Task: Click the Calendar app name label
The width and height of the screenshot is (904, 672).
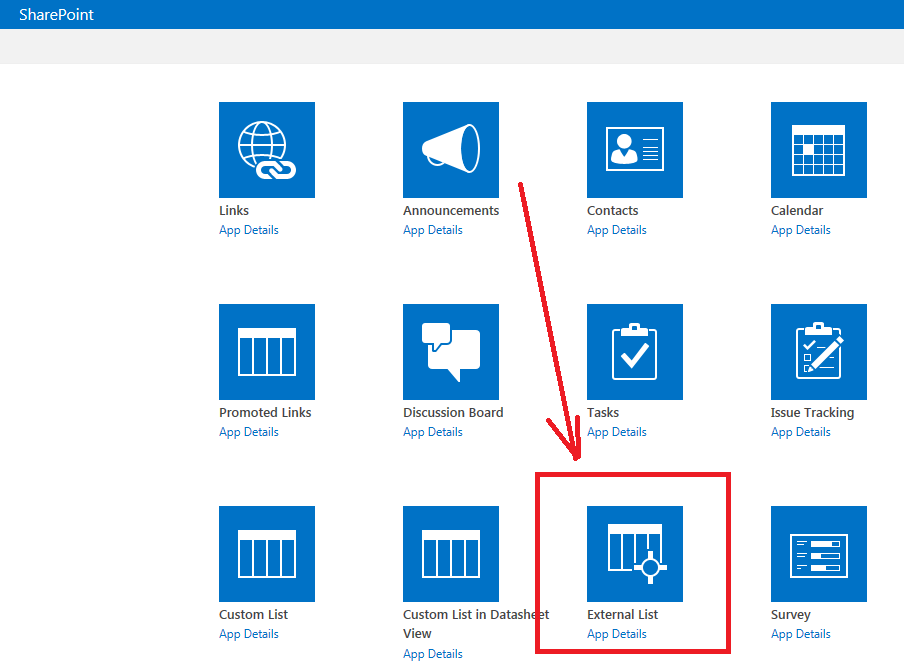Action: coord(797,210)
